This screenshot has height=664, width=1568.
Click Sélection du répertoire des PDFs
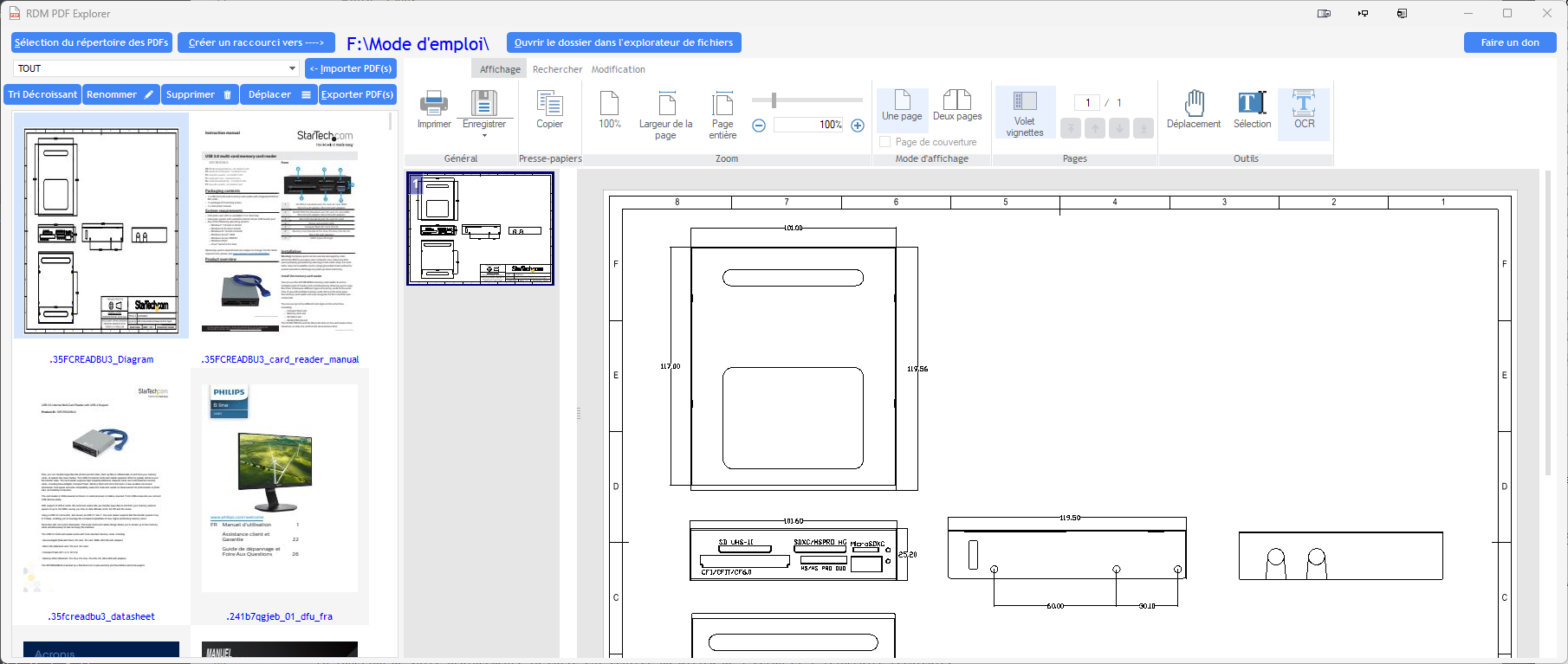click(91, 42)
